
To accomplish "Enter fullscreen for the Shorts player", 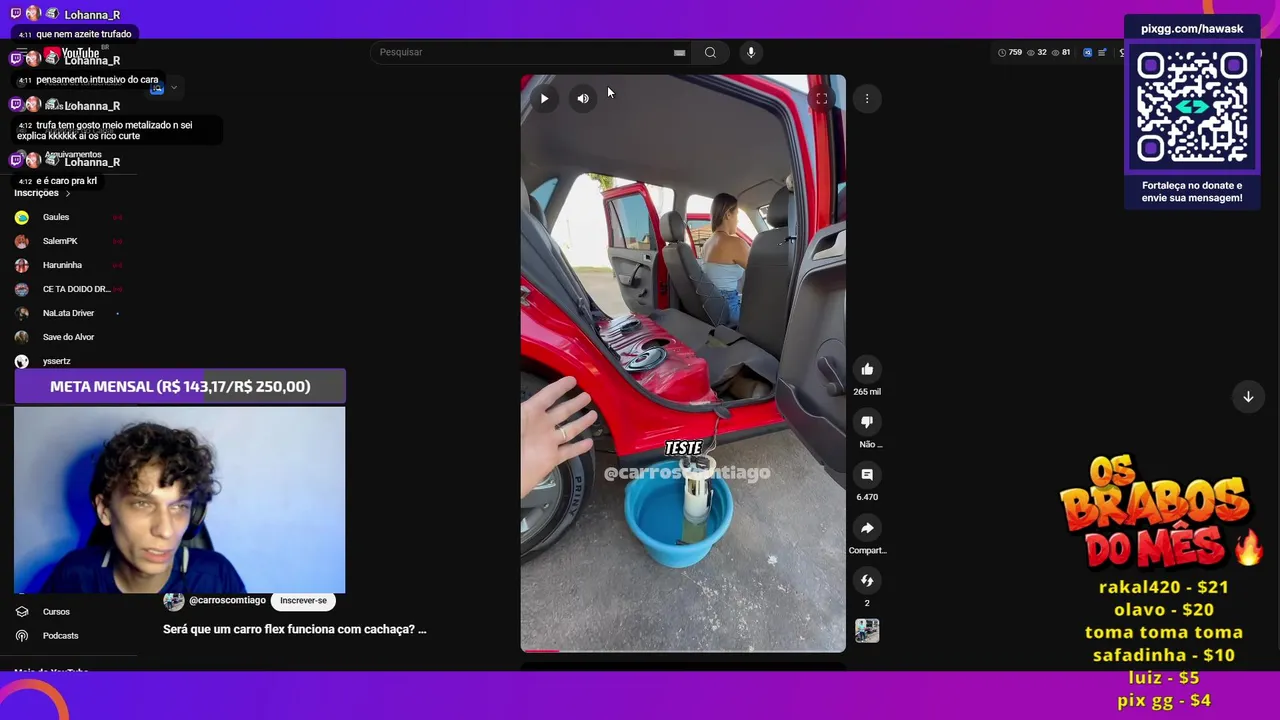I will [821, 98].
